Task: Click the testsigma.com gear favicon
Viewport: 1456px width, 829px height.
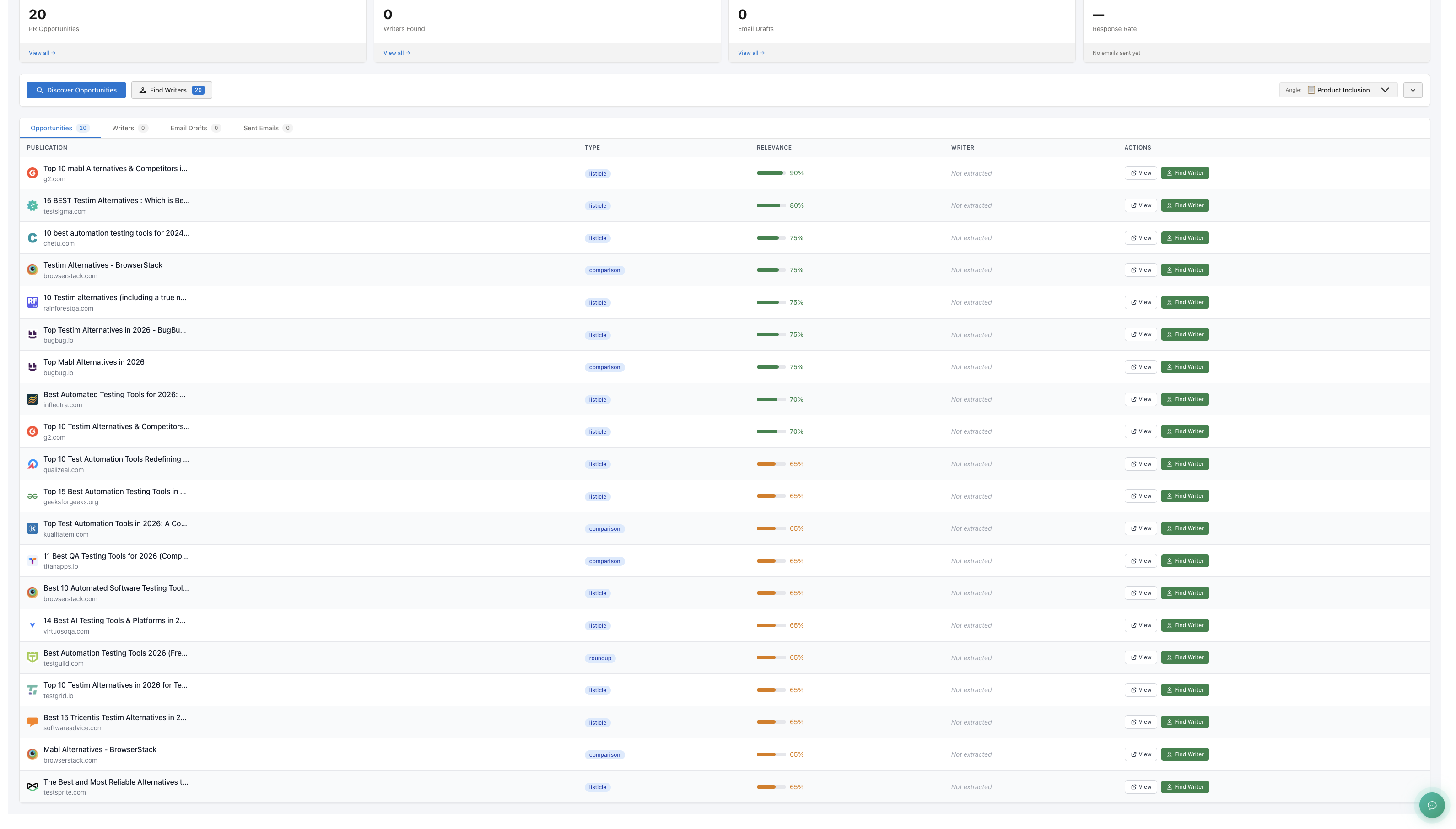Action: tap(32, 205)
